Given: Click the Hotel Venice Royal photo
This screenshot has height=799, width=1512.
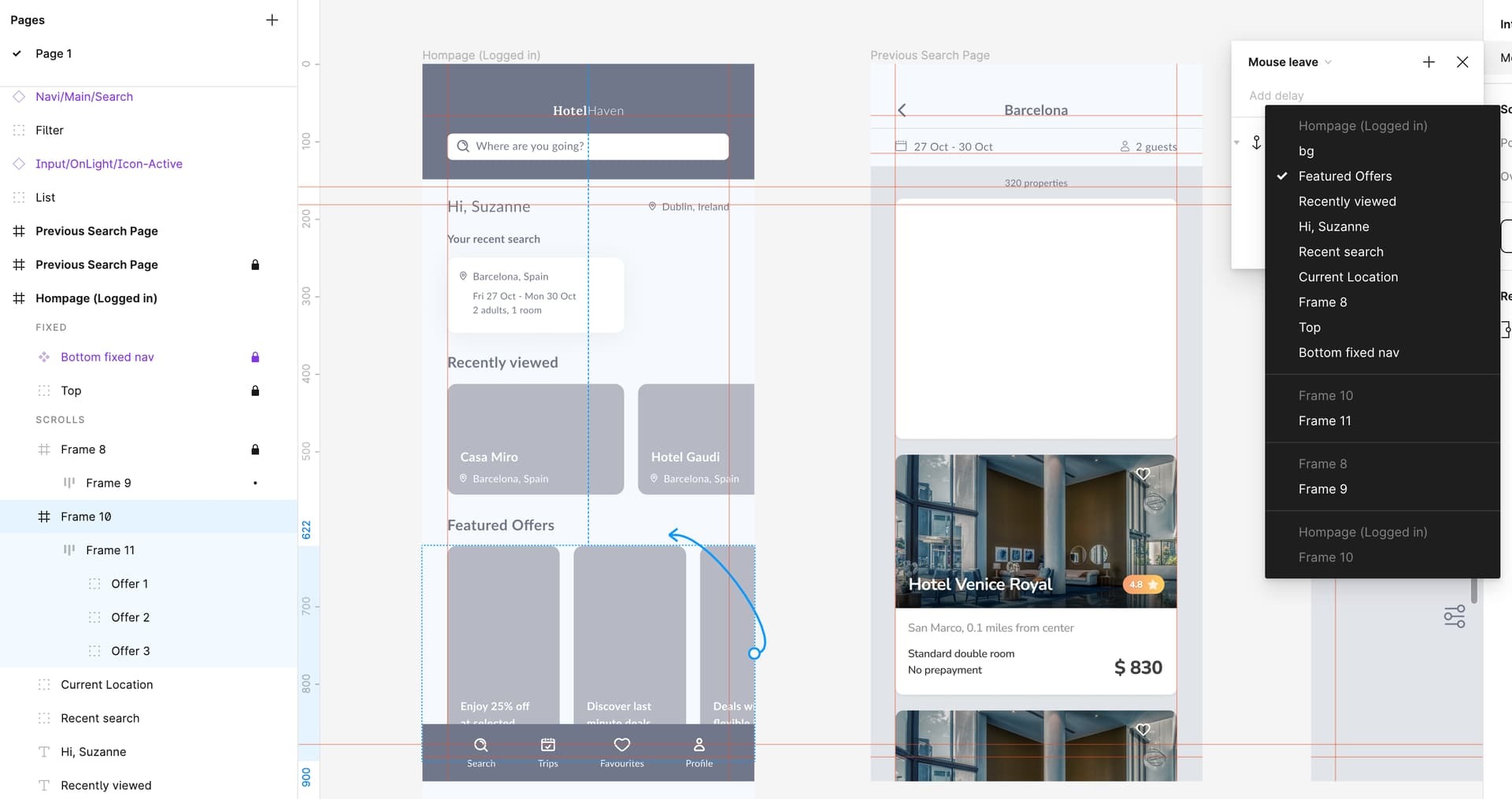Looking at the screenshot, I should point(1036,531).
